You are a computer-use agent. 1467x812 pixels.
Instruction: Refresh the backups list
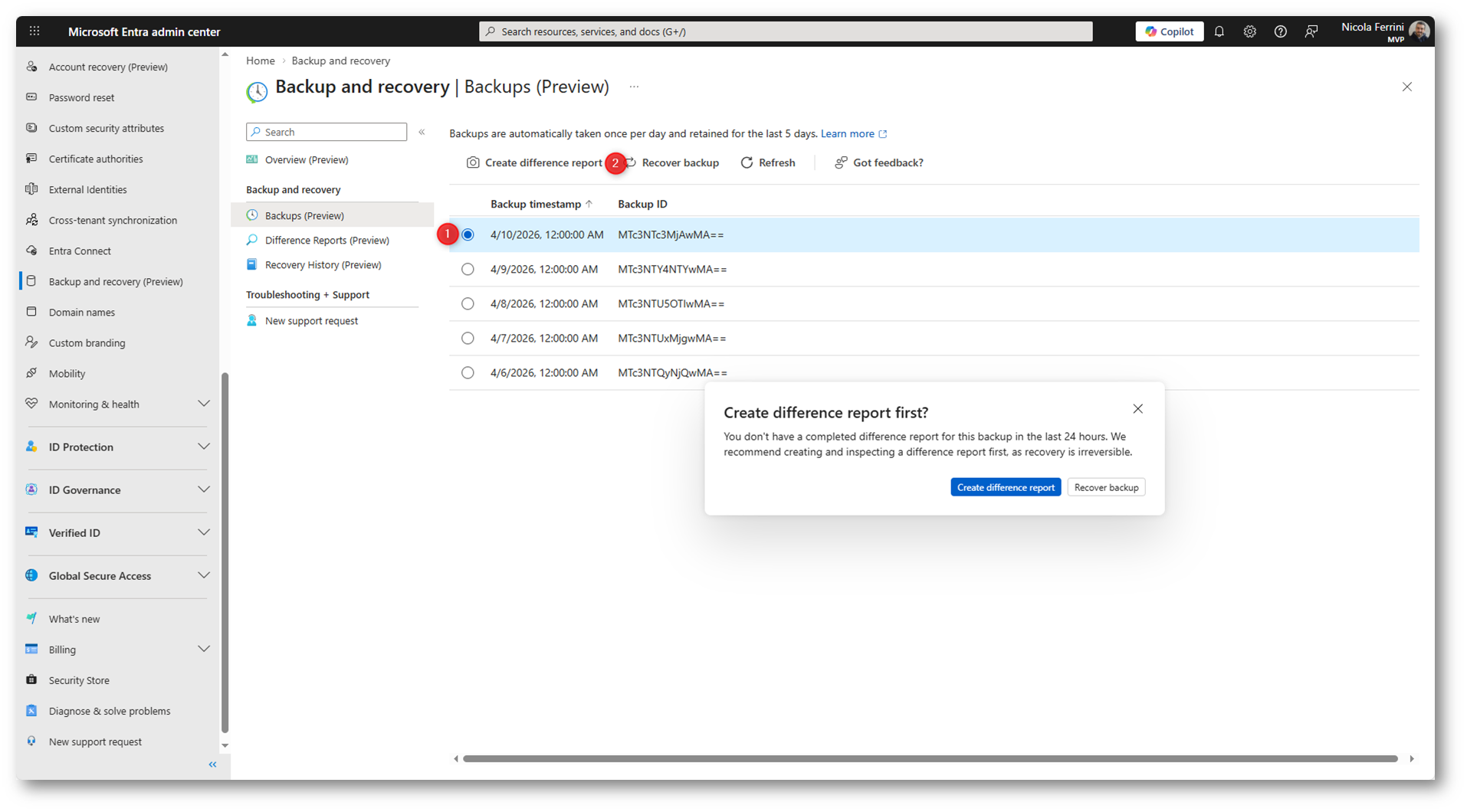coord(768,162)
